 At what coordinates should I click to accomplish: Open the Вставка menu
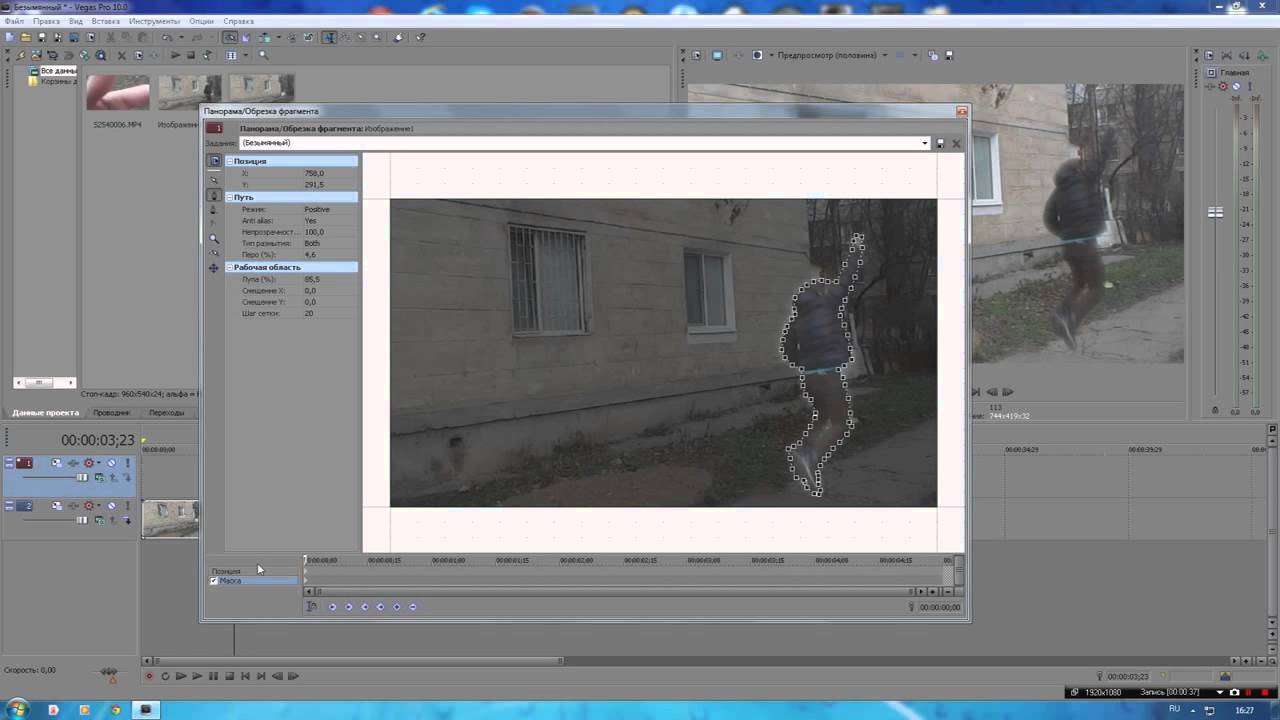coord(105,21)
